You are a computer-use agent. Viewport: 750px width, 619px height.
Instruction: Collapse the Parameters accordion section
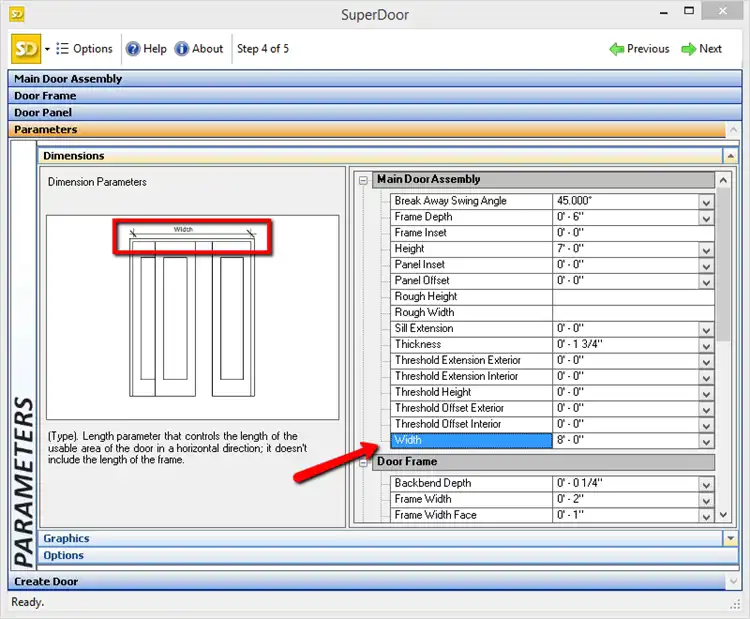click(x=367, y=129)
